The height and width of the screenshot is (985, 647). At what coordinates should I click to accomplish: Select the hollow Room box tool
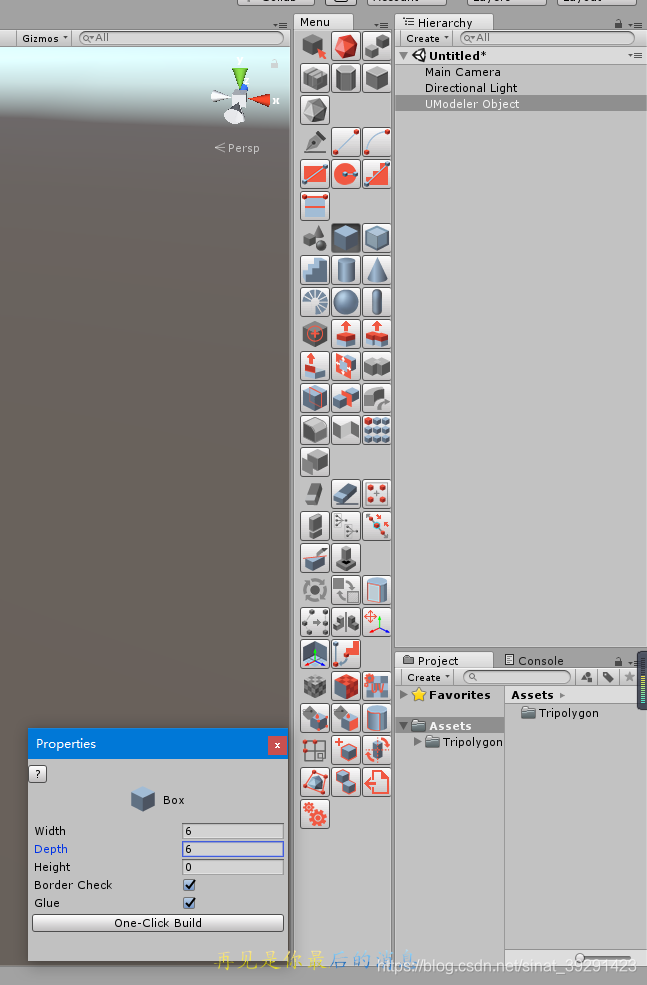click(x=377, y=238)
